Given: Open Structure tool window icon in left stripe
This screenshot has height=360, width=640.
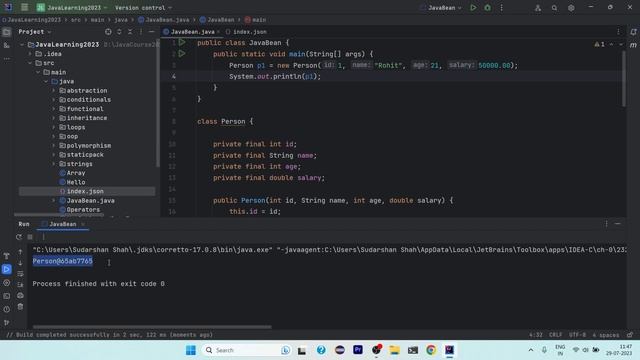Looking at the screenshot, I should 7,45.
